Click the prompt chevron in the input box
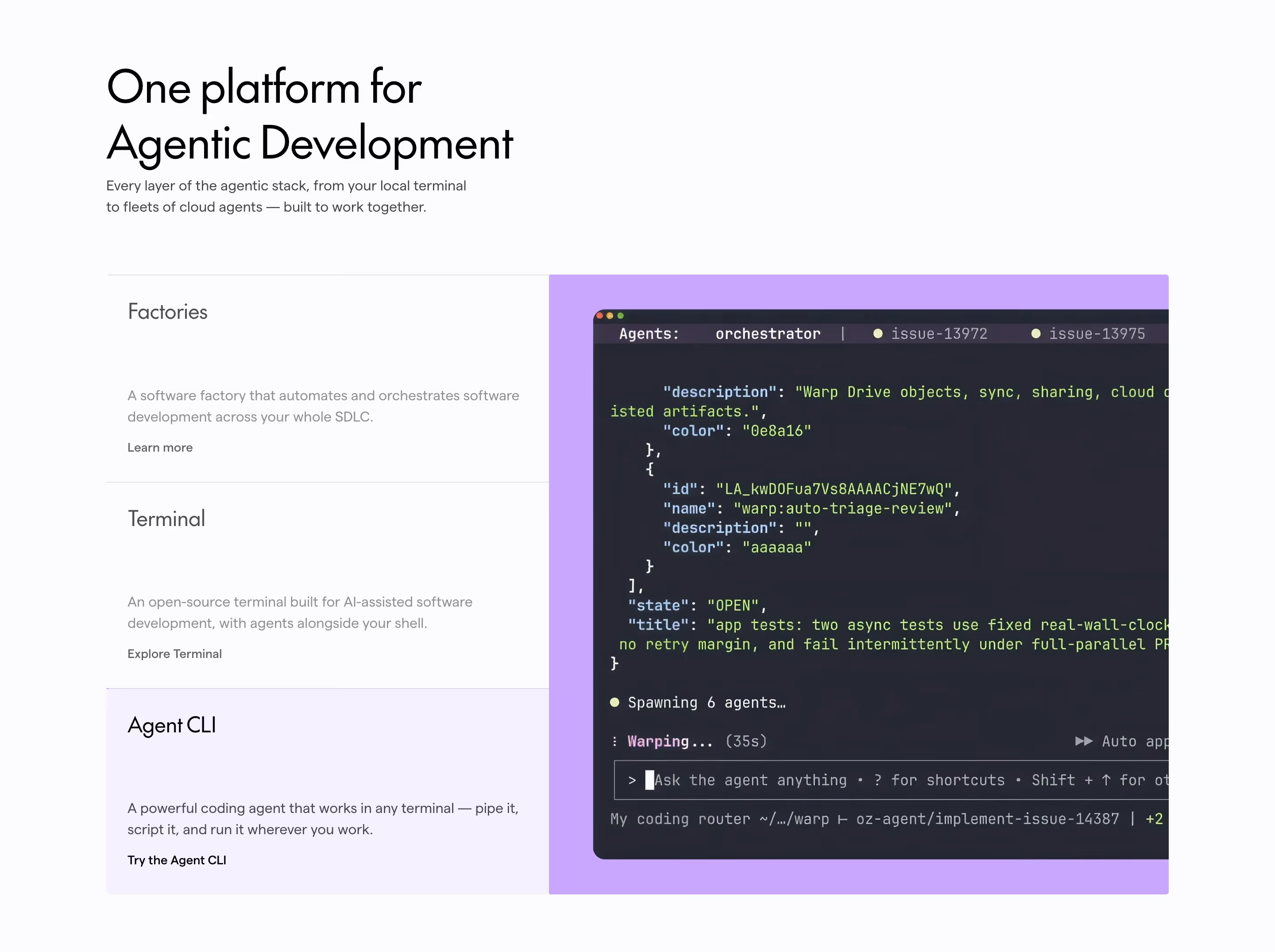 coord(632,780)
